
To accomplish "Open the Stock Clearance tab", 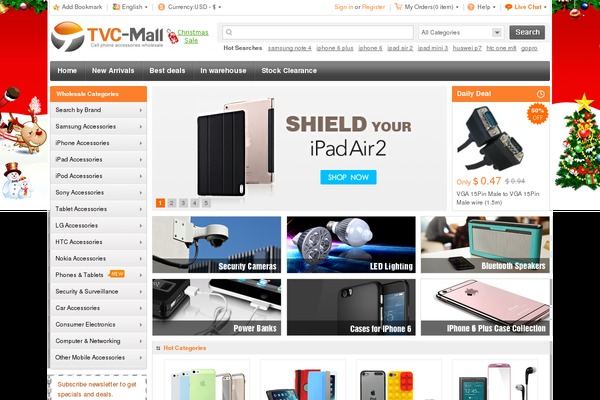I will [x=289, y=70].
